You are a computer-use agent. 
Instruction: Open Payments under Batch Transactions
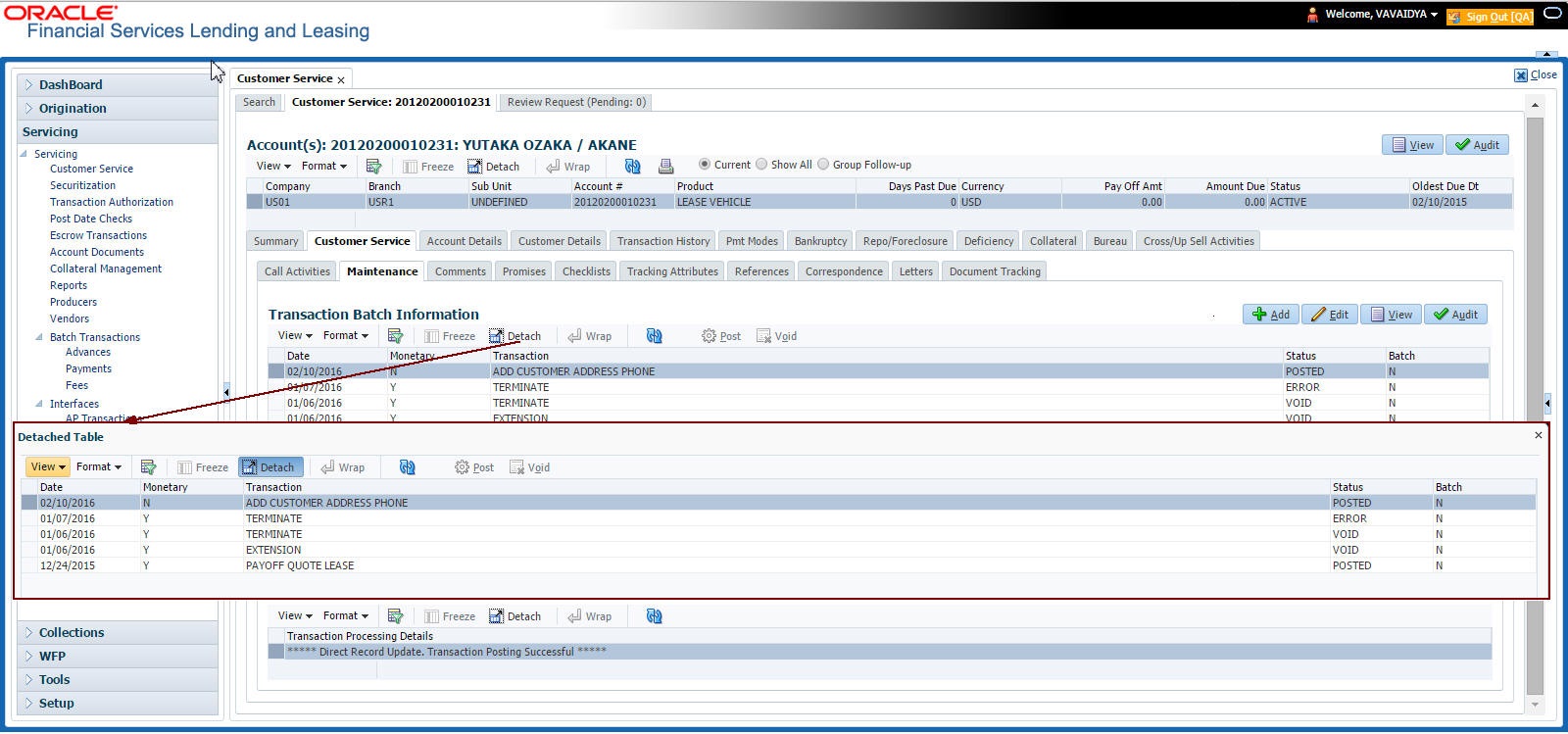point(88,368)
